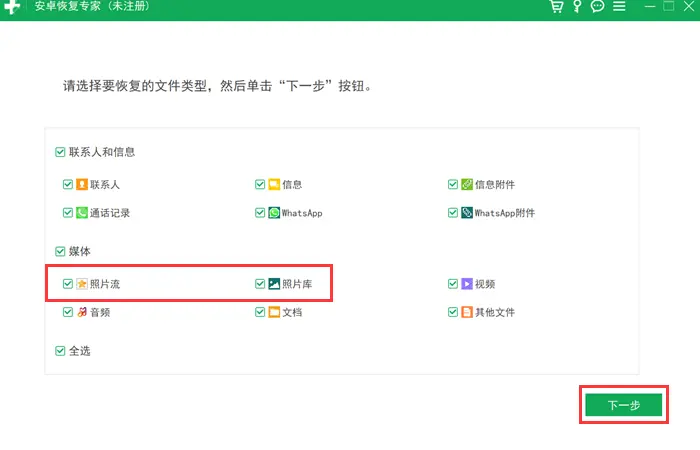This screenshot has height=450, width=700.
Task: Click the 通话记录 label text
Action: tap(110, 213)
